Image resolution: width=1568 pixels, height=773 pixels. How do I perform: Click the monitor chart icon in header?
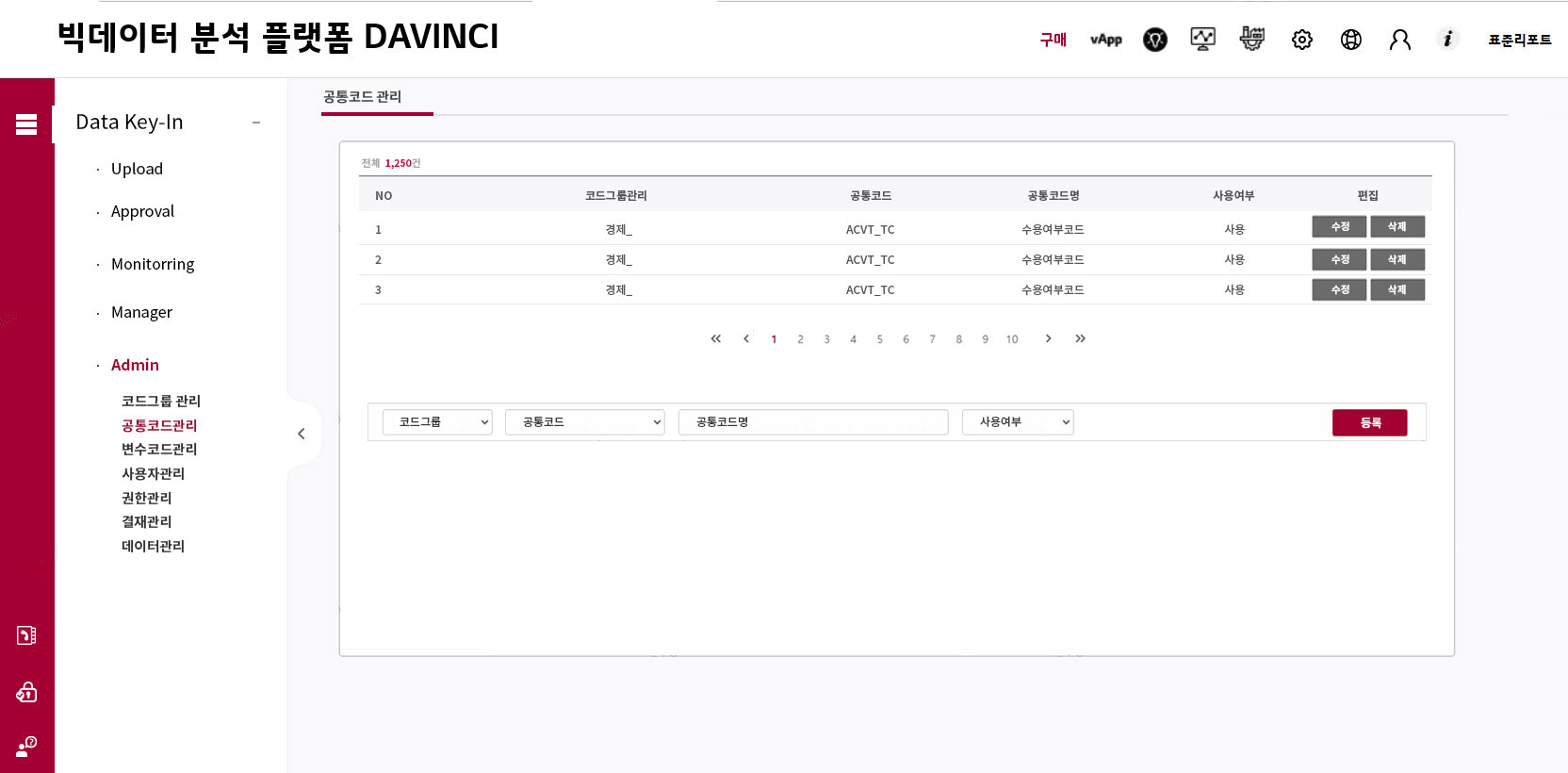click(1202, 39)
